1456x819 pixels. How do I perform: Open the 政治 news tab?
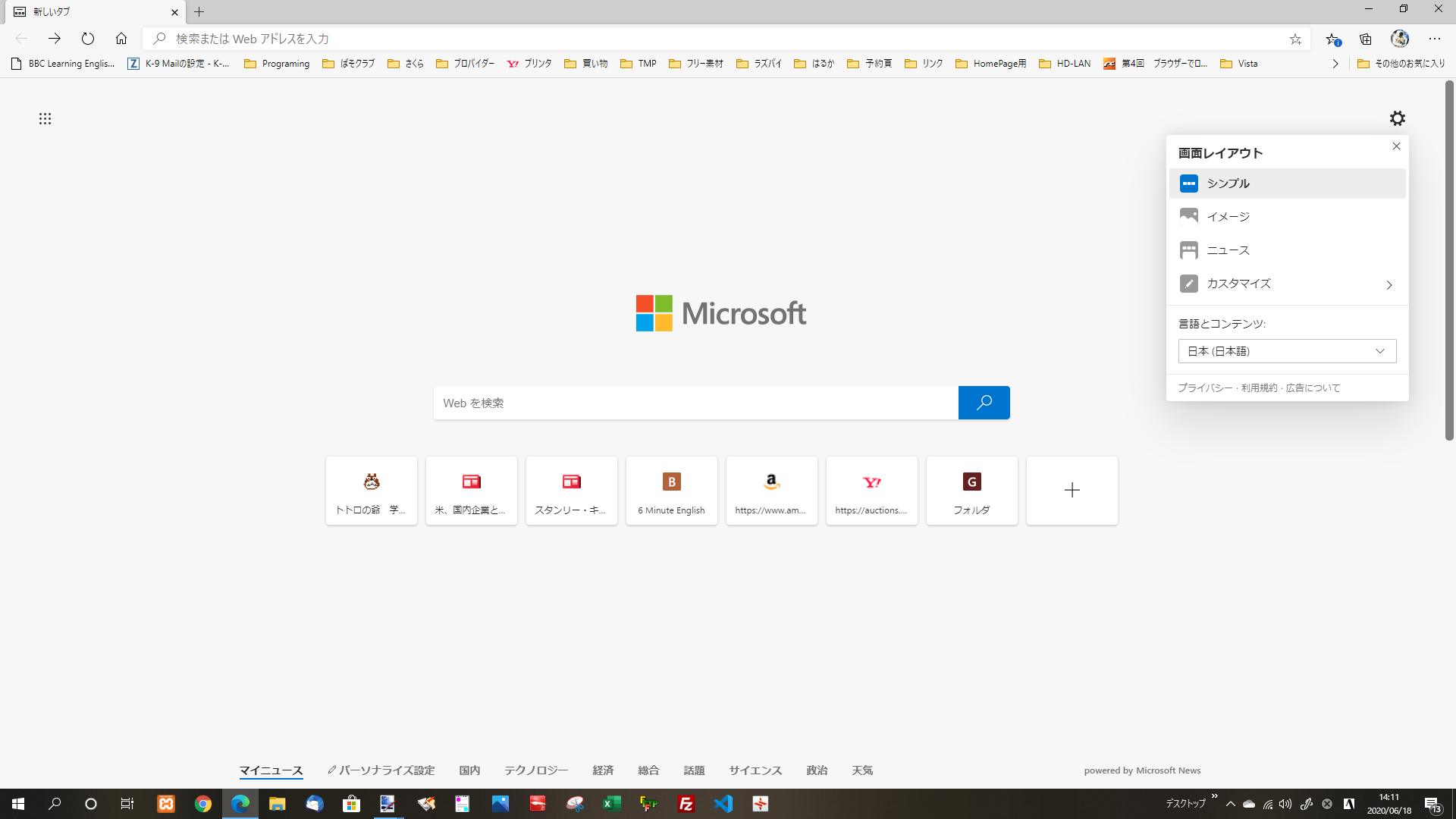[817, 770]
